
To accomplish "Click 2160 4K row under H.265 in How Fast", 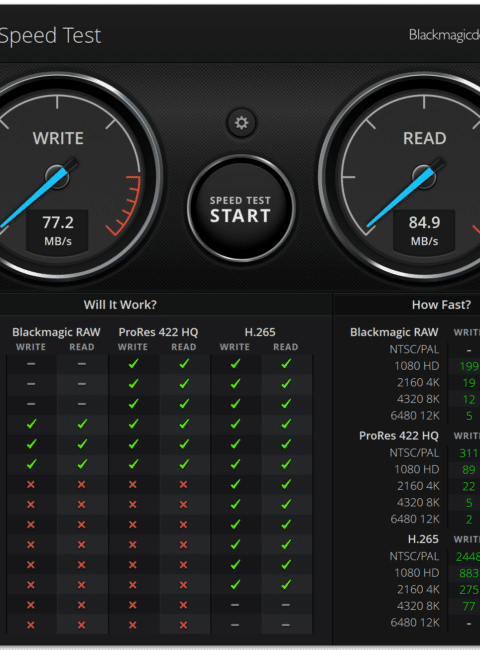I will point(418,589).
